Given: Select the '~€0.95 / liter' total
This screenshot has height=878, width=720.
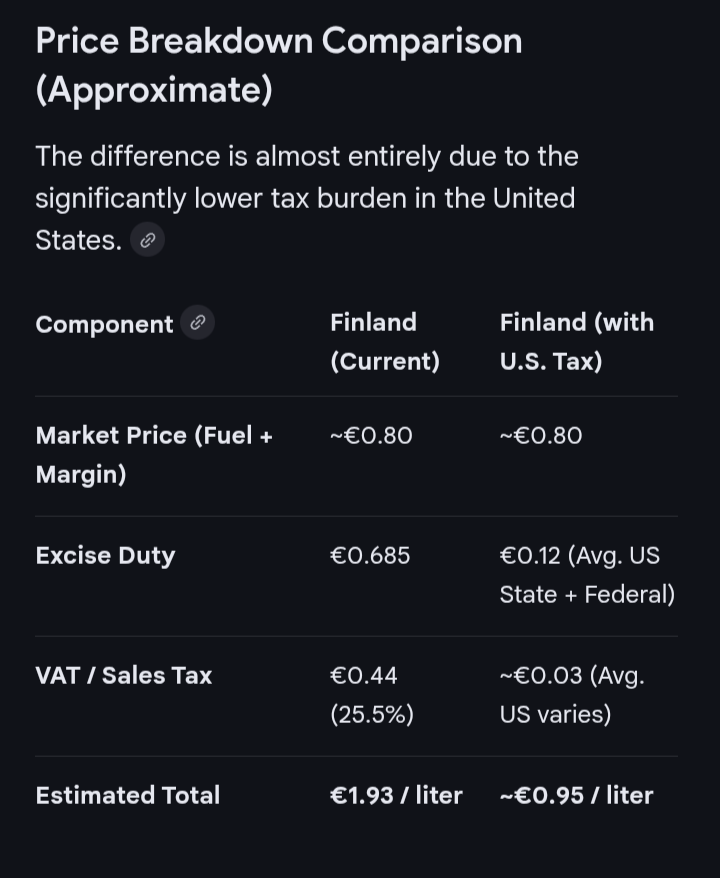Looking at the screenshot, I should tap(577, 795).
